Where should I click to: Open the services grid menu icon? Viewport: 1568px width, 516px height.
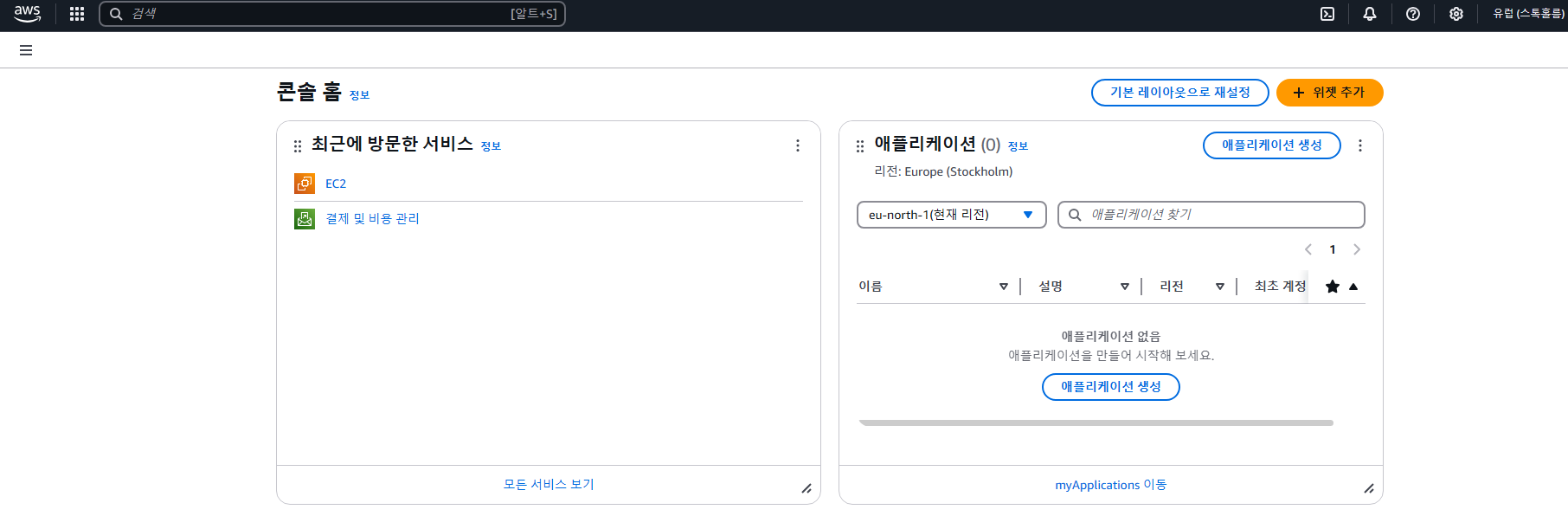(x=77, y=14)
